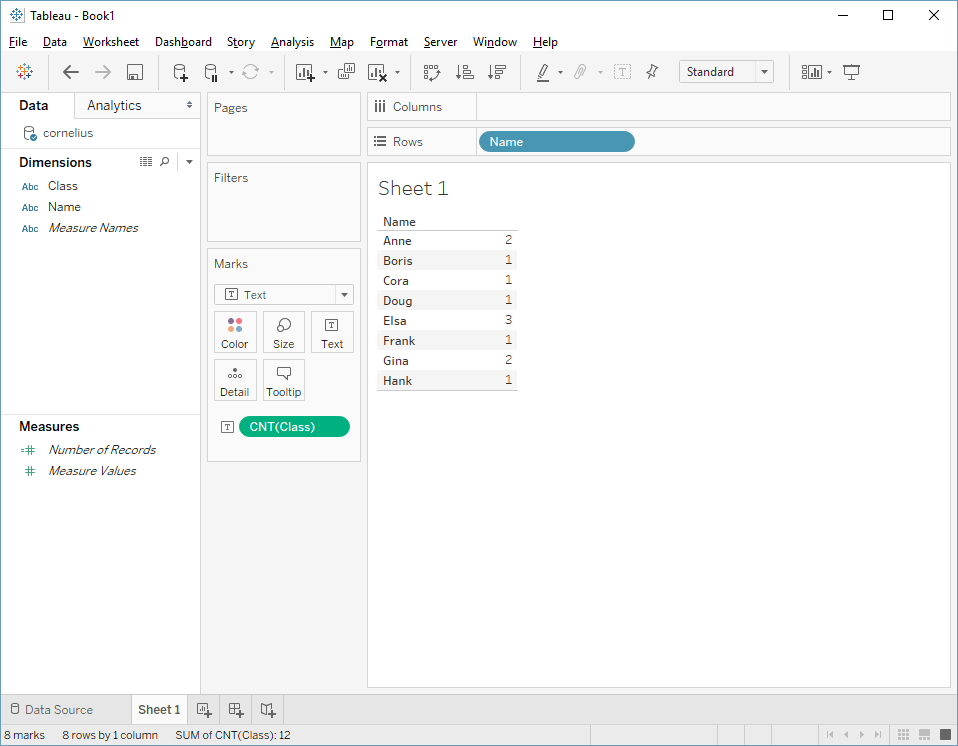Open the new worksheet dropdown arrow
The width and height of the screenshot is (958, 746).
click(x=325, y=72)
